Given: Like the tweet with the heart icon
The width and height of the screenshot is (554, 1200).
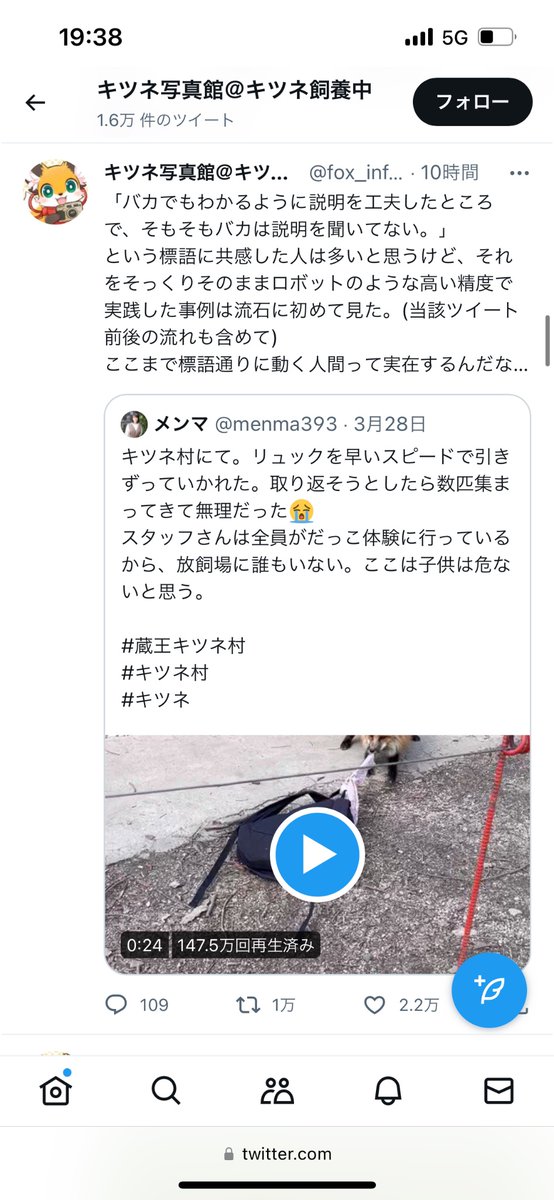Looking at the screenshot, I should point(374,1005).
